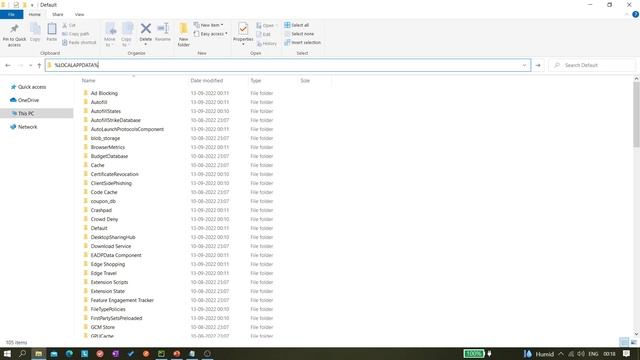Sort by the Name column header

click(89, 80)
